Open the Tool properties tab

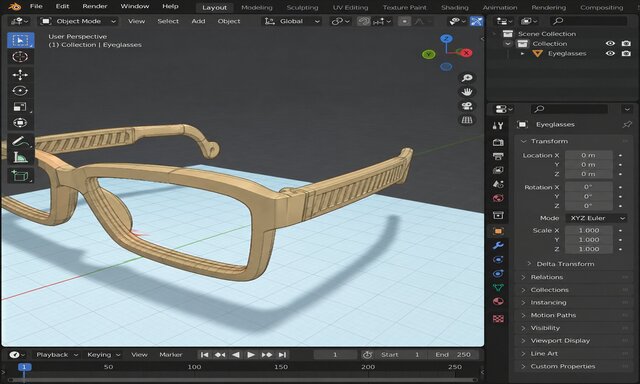498,126
